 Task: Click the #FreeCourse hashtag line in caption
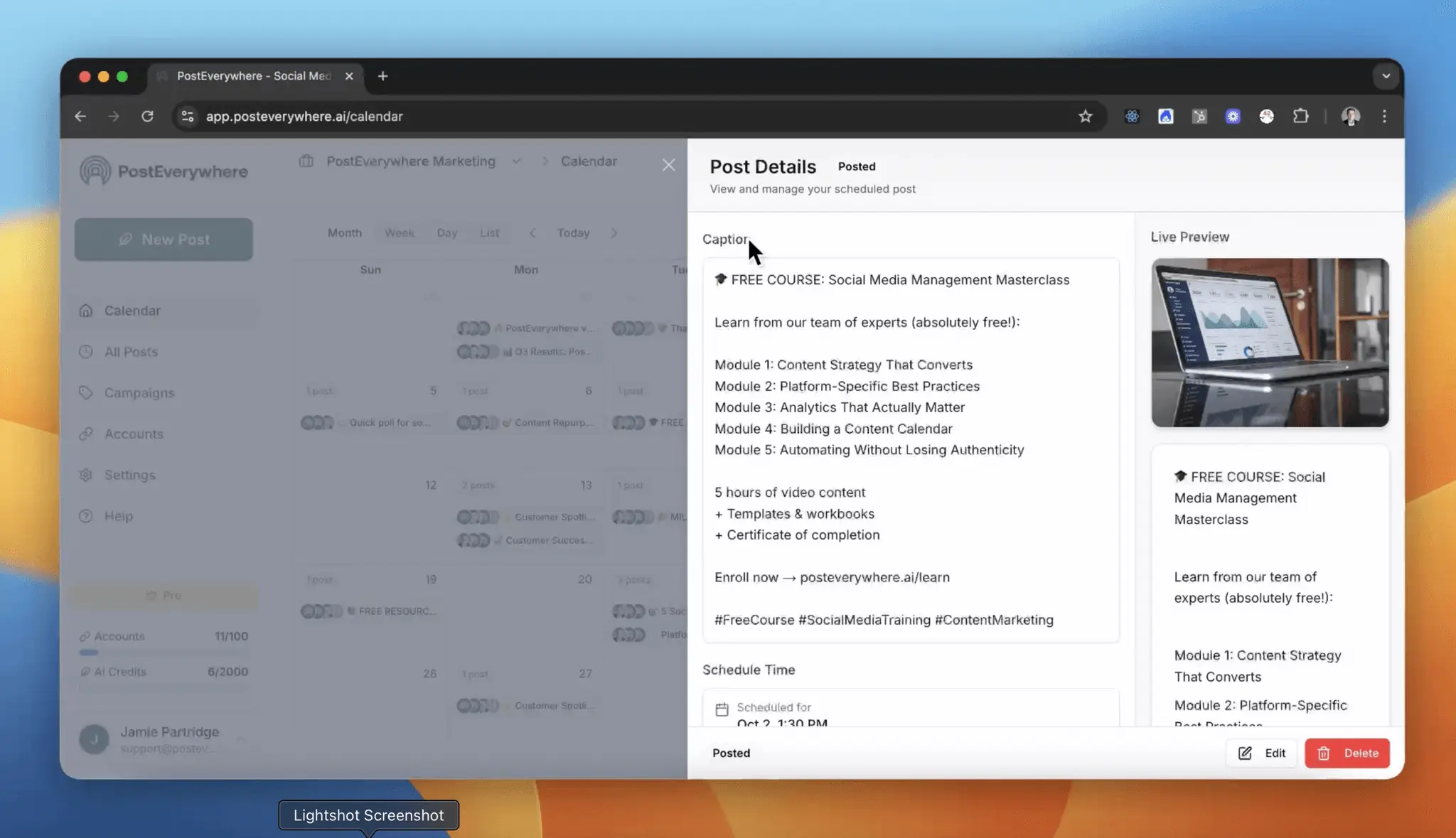[x=884, y=620]
